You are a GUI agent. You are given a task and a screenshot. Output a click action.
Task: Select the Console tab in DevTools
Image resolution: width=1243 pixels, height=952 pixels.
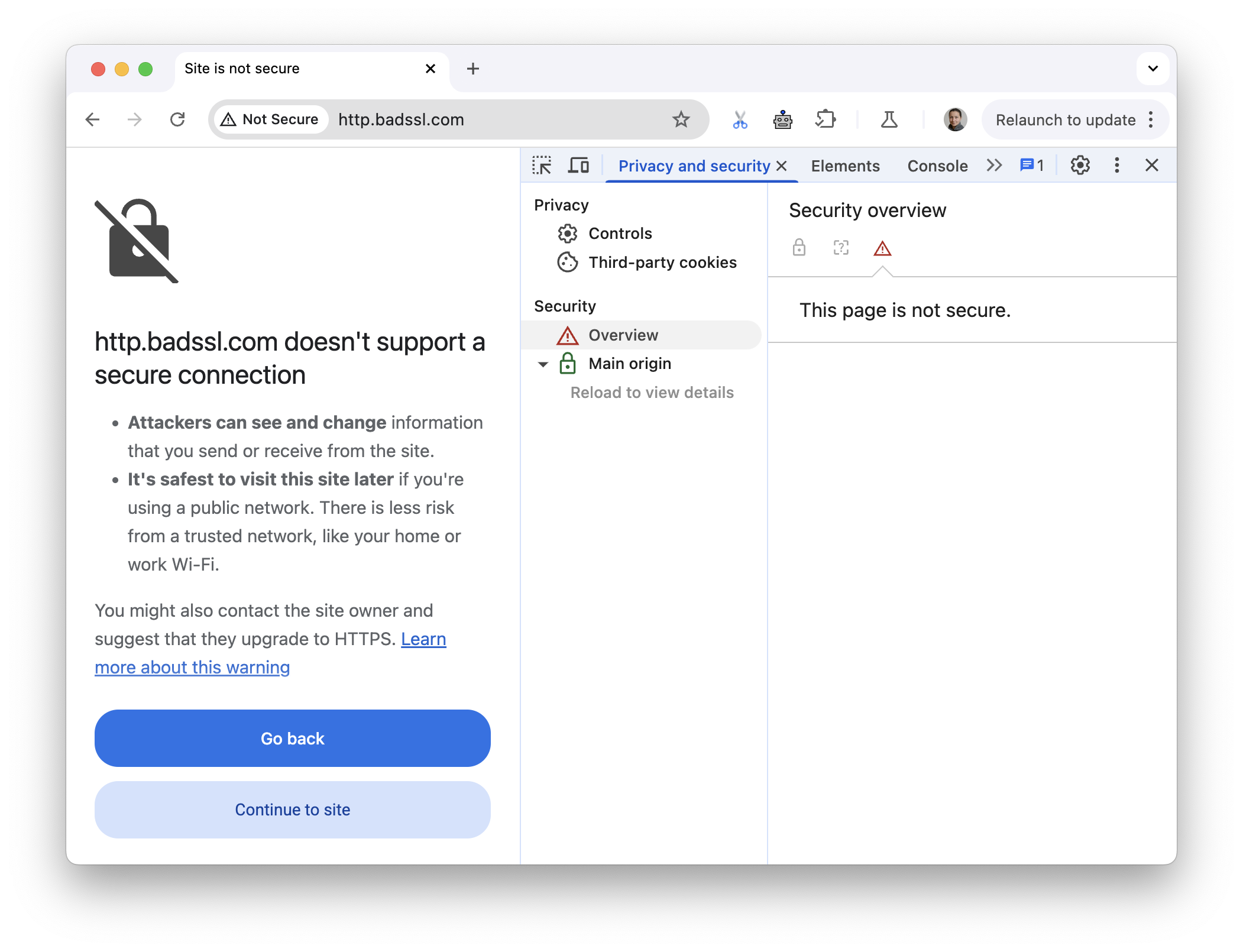[937, 164]
